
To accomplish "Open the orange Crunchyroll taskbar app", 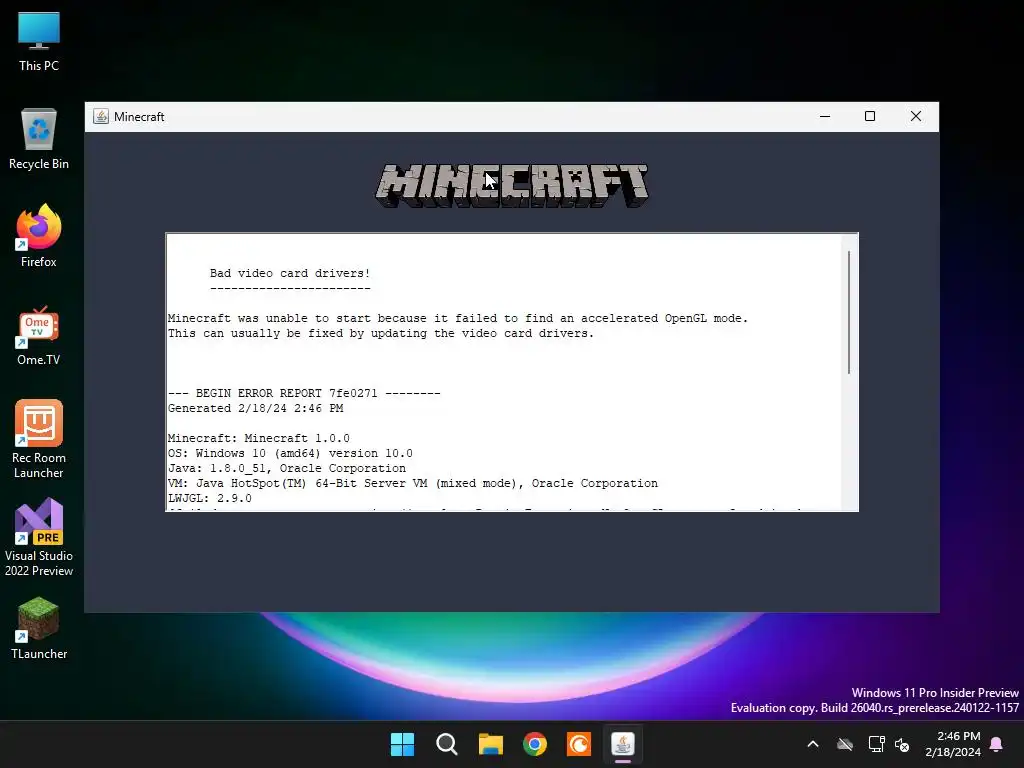I will click(579, 744).
